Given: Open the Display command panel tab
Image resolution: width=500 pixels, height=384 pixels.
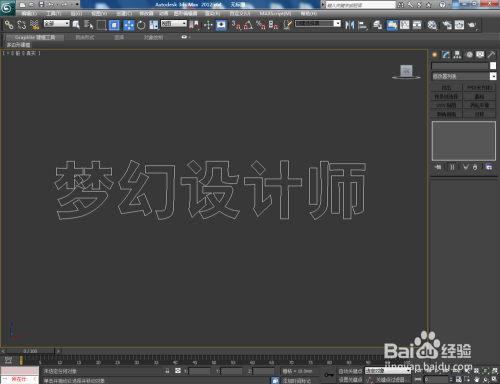Looking at the screenshot, I should 480,55.
